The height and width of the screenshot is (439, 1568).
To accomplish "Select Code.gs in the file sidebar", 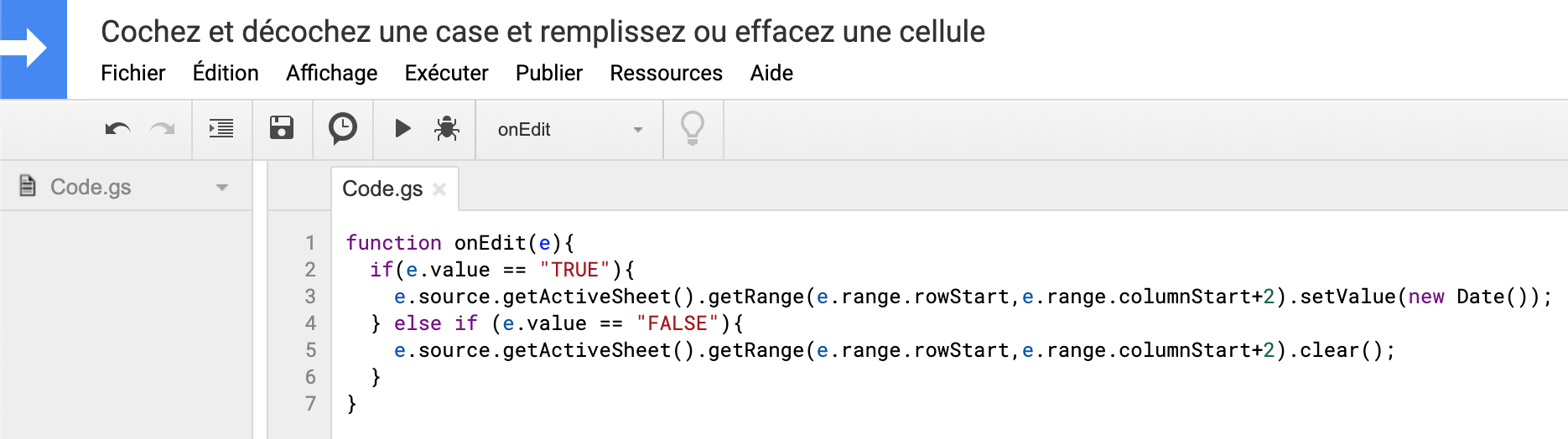I will click(91, 188).
